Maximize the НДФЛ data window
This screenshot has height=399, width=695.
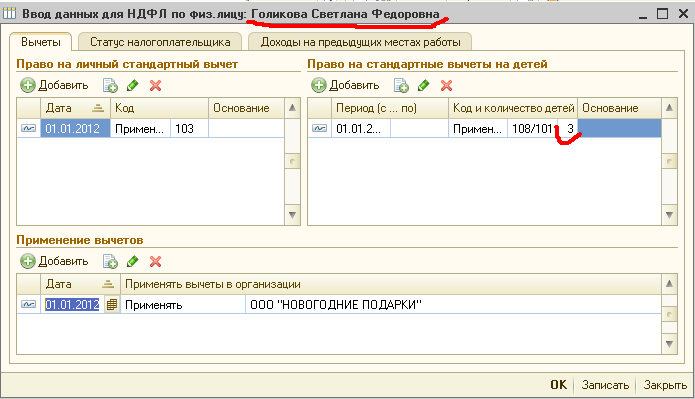(662, 14)
